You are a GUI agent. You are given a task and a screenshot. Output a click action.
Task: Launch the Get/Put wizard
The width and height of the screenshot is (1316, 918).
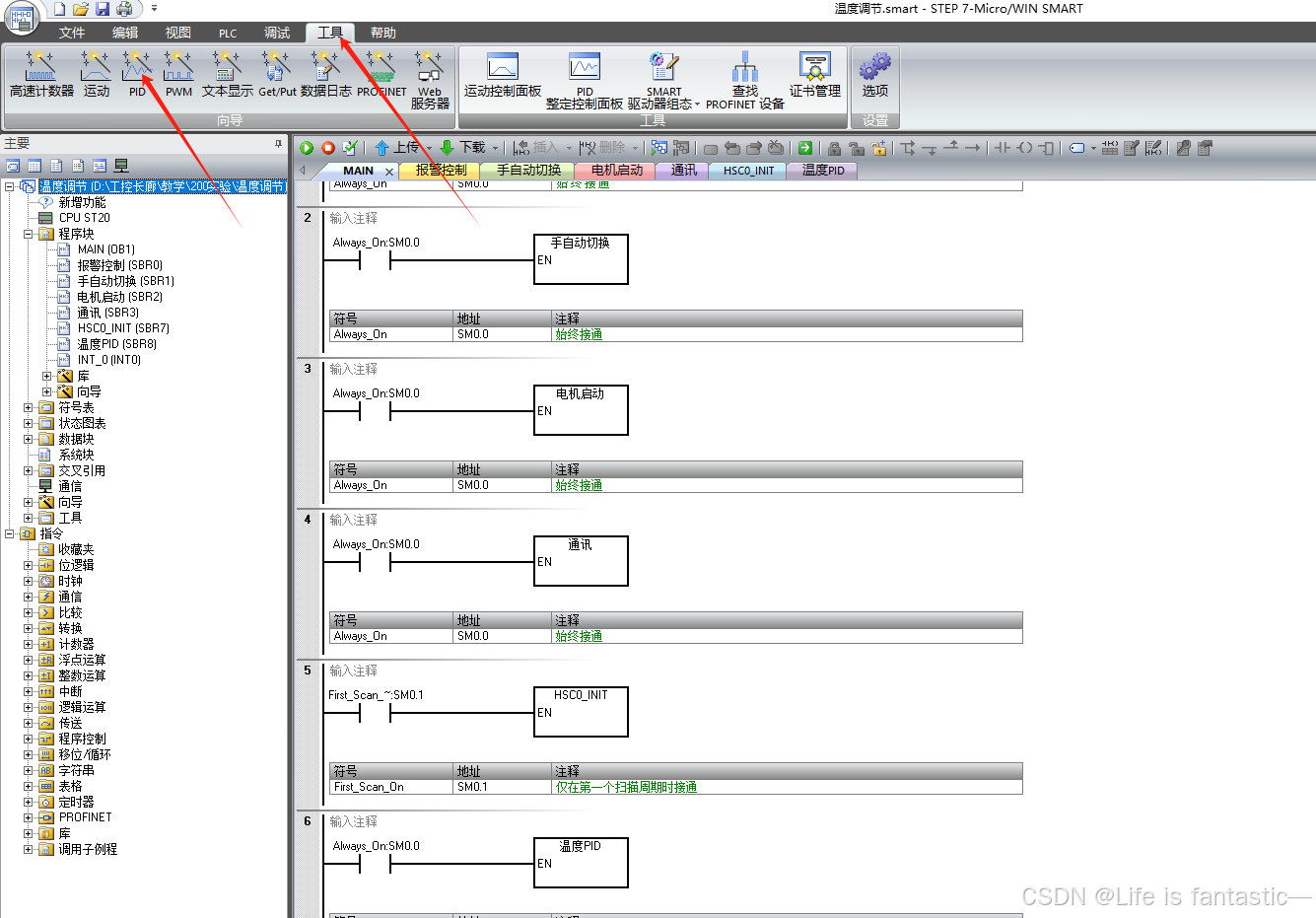(277, 74)
